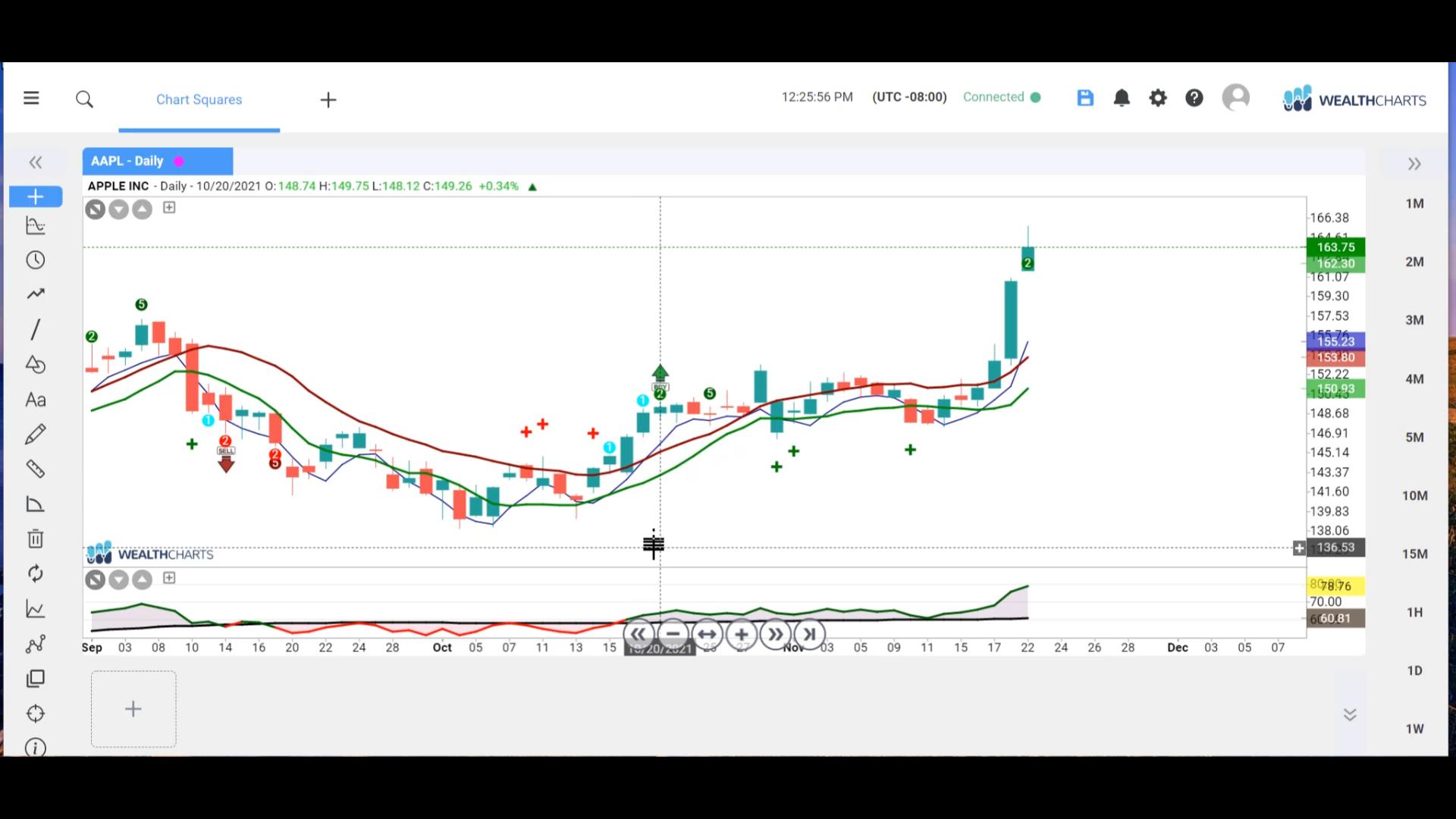Screen dimensions: 1456x819
Task: Move the indicator pane up
Action: (142, 580)
